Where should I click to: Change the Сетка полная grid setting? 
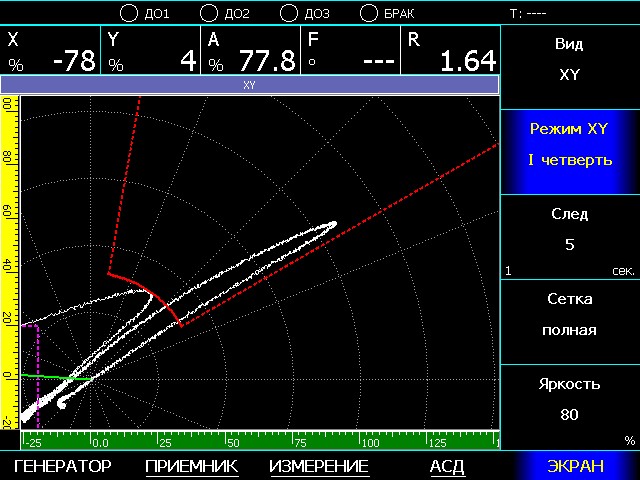[x=569, y=315]
